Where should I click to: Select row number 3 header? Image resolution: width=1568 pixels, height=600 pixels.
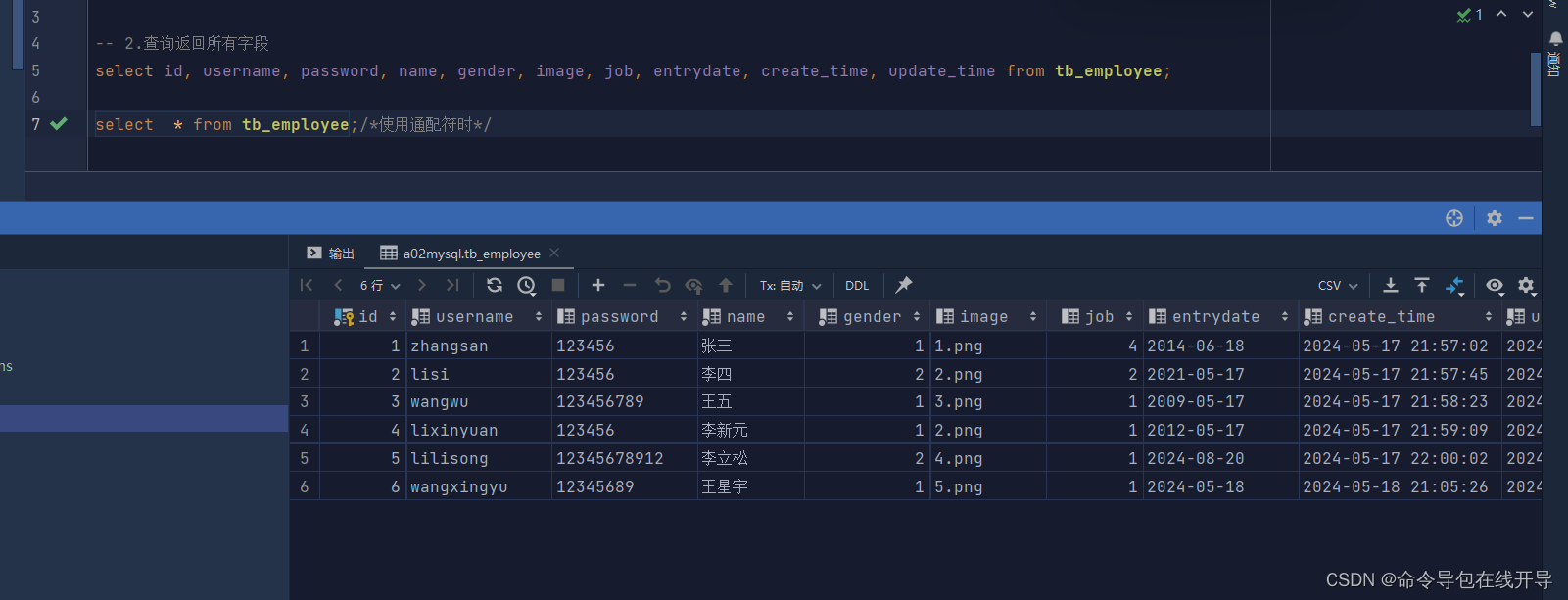click(305, 401)
